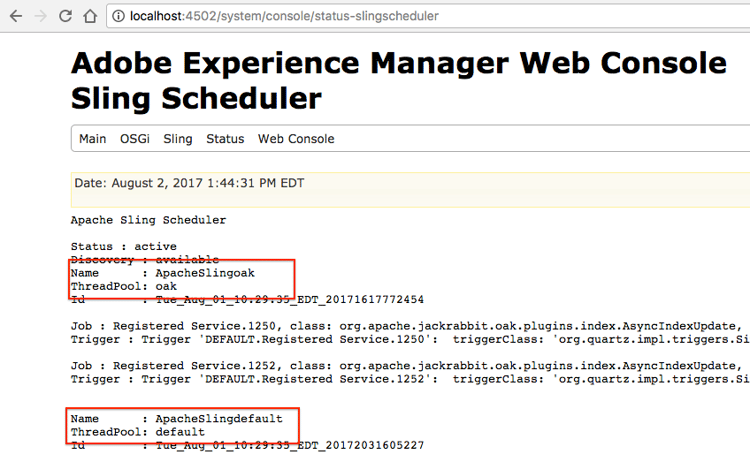The height and width of the screenshot is (462, 750).
Task: Click the browser forward arrow
Action: (41, 16)
